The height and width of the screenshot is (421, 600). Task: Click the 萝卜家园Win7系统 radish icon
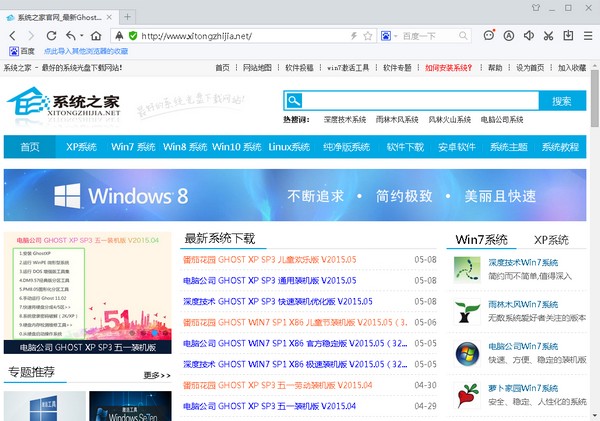467,396
